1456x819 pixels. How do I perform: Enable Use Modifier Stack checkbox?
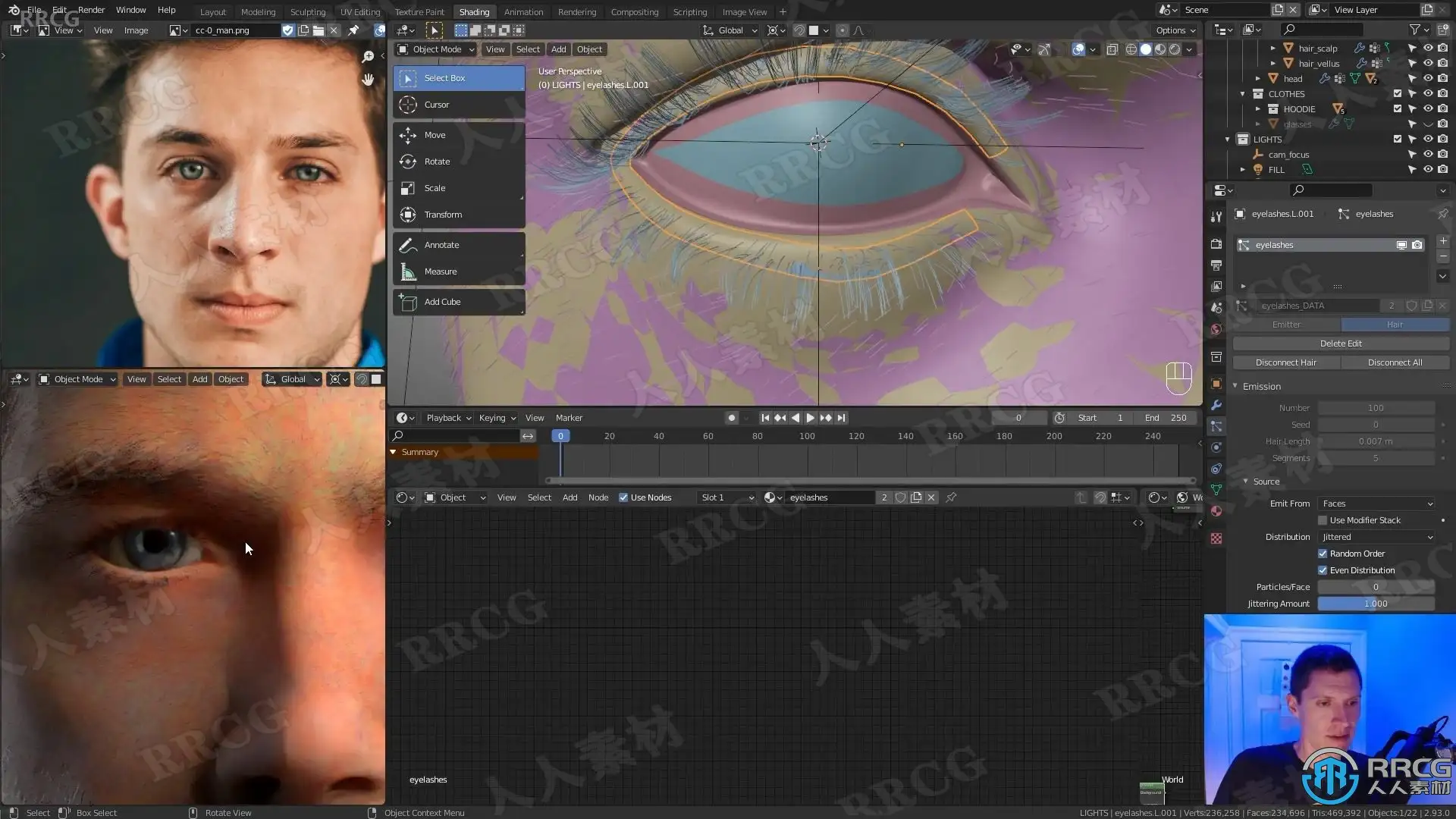(1323, 520)
